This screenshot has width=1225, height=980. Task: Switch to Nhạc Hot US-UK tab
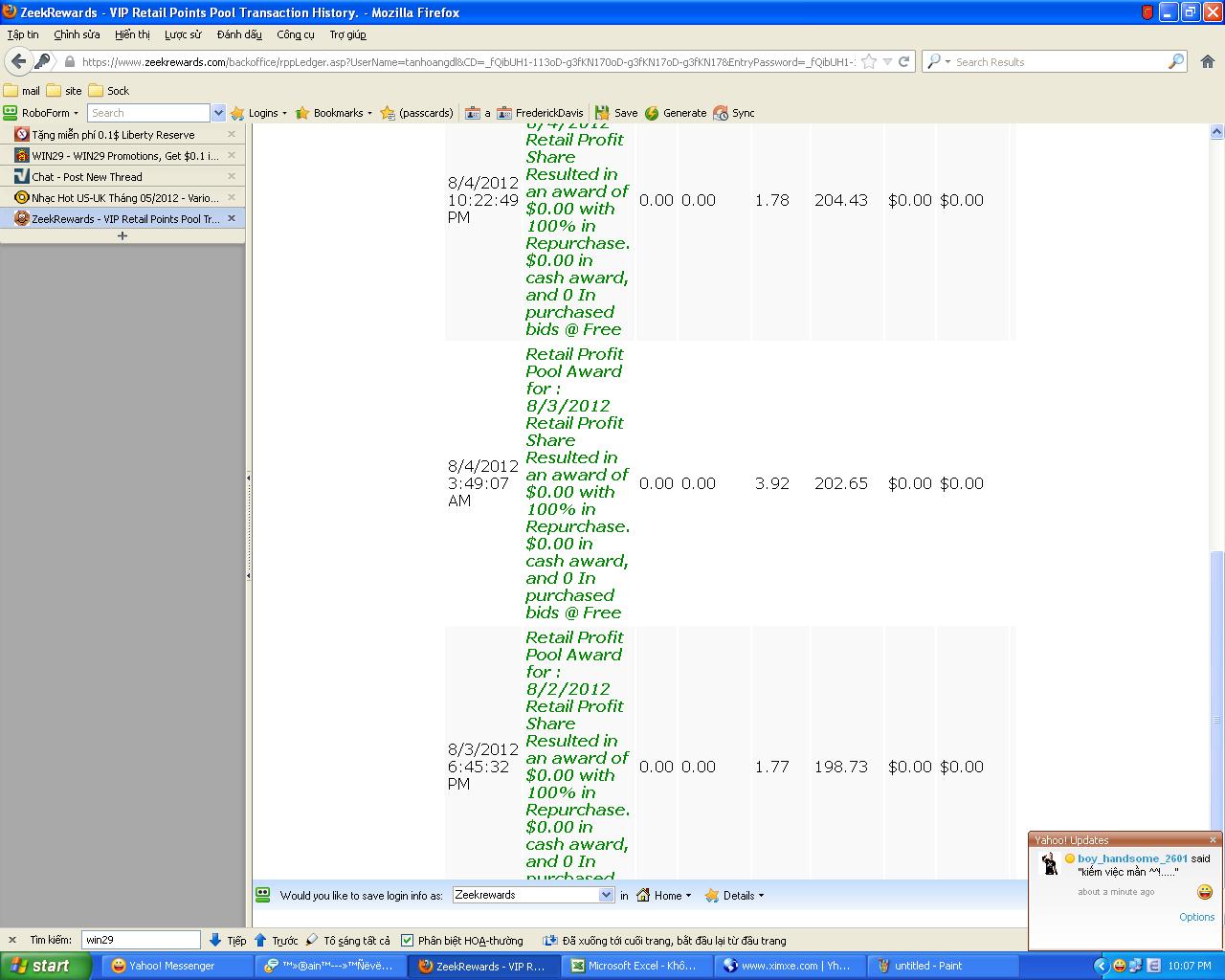tap(122, 198)
